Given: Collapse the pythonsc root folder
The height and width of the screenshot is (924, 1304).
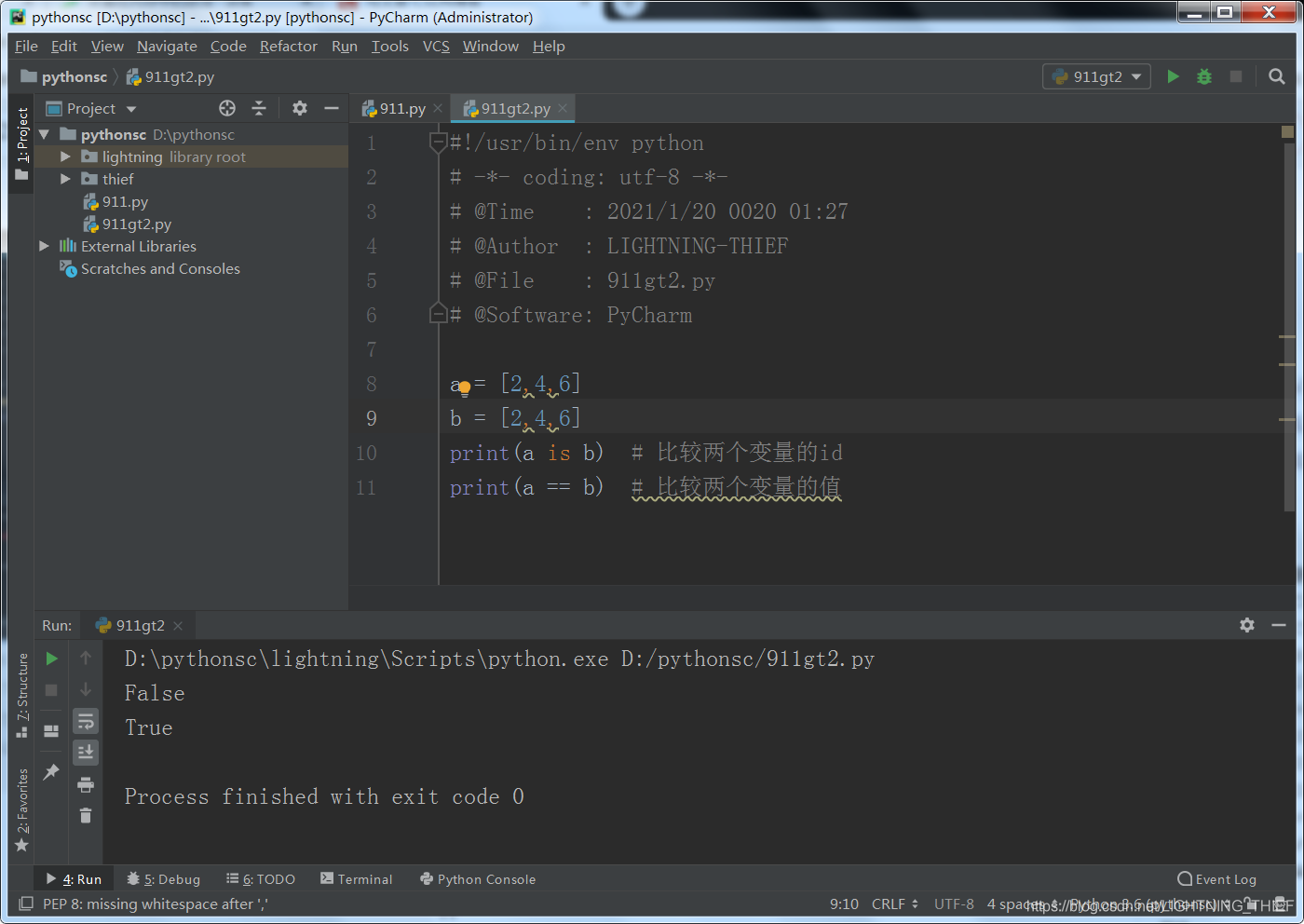Looking at the screenshot, I should (x=44, y=135).
